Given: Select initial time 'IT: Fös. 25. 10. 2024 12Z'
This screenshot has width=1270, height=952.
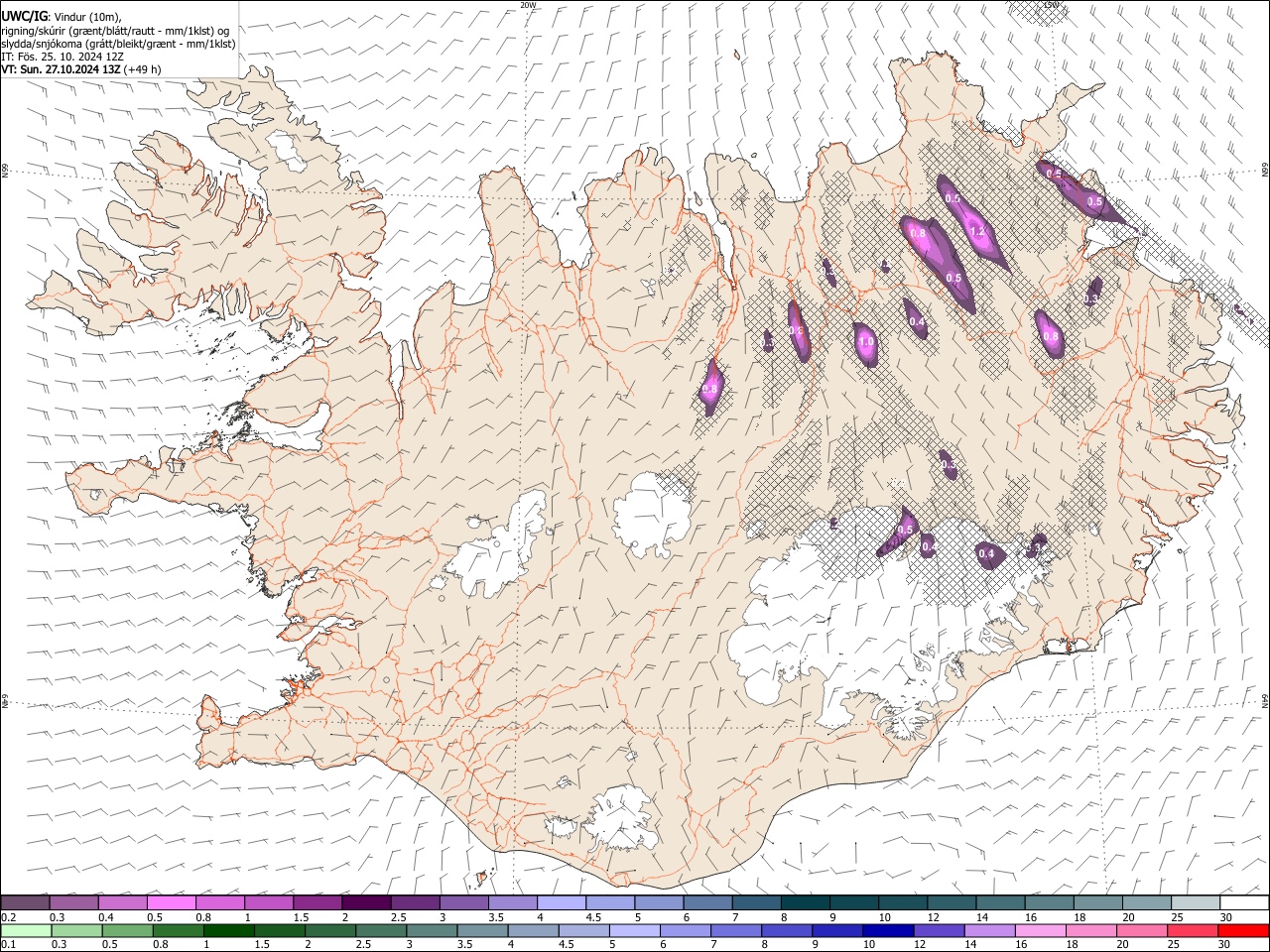Looking at the screenshot, I should 62,57.
